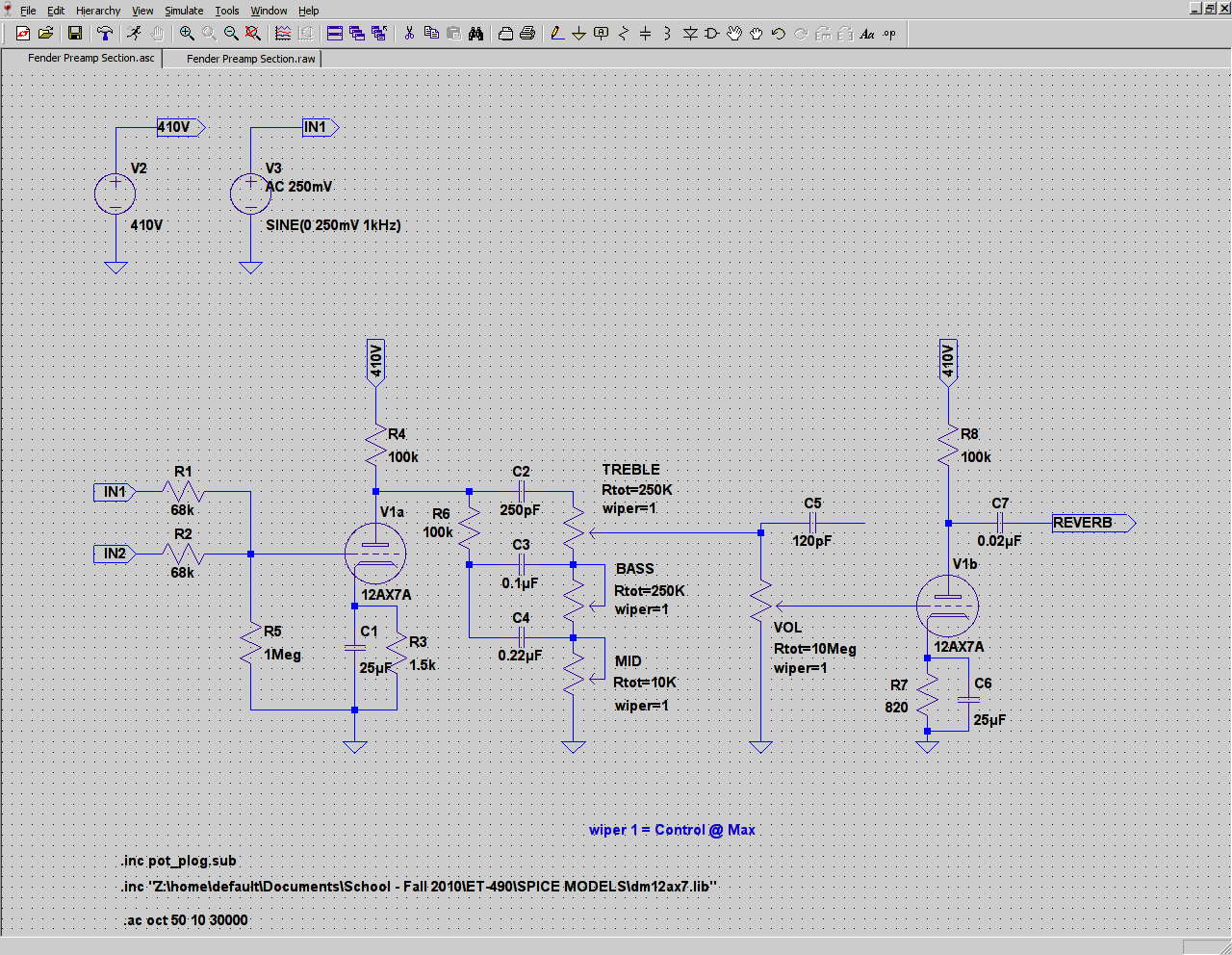Select the Capacitor component tool
This screenshot has height=955, width=1232.
pyautogui.click(x=647, y=34)
